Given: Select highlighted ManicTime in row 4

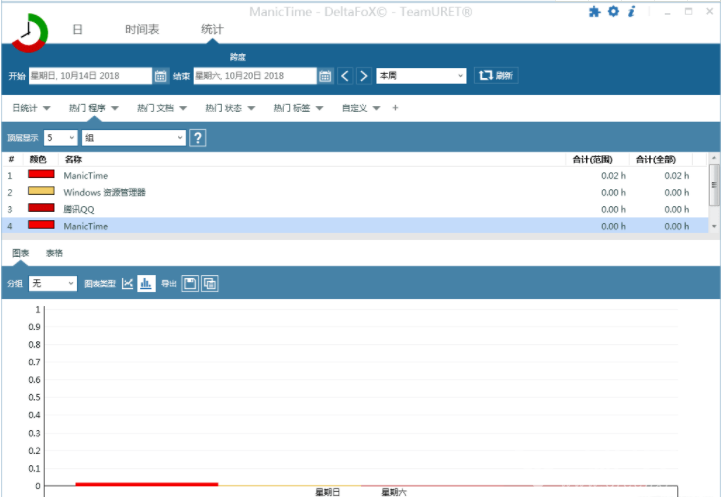Looking at the screenshot, I should pyautogui.click(x=355, y=226).
